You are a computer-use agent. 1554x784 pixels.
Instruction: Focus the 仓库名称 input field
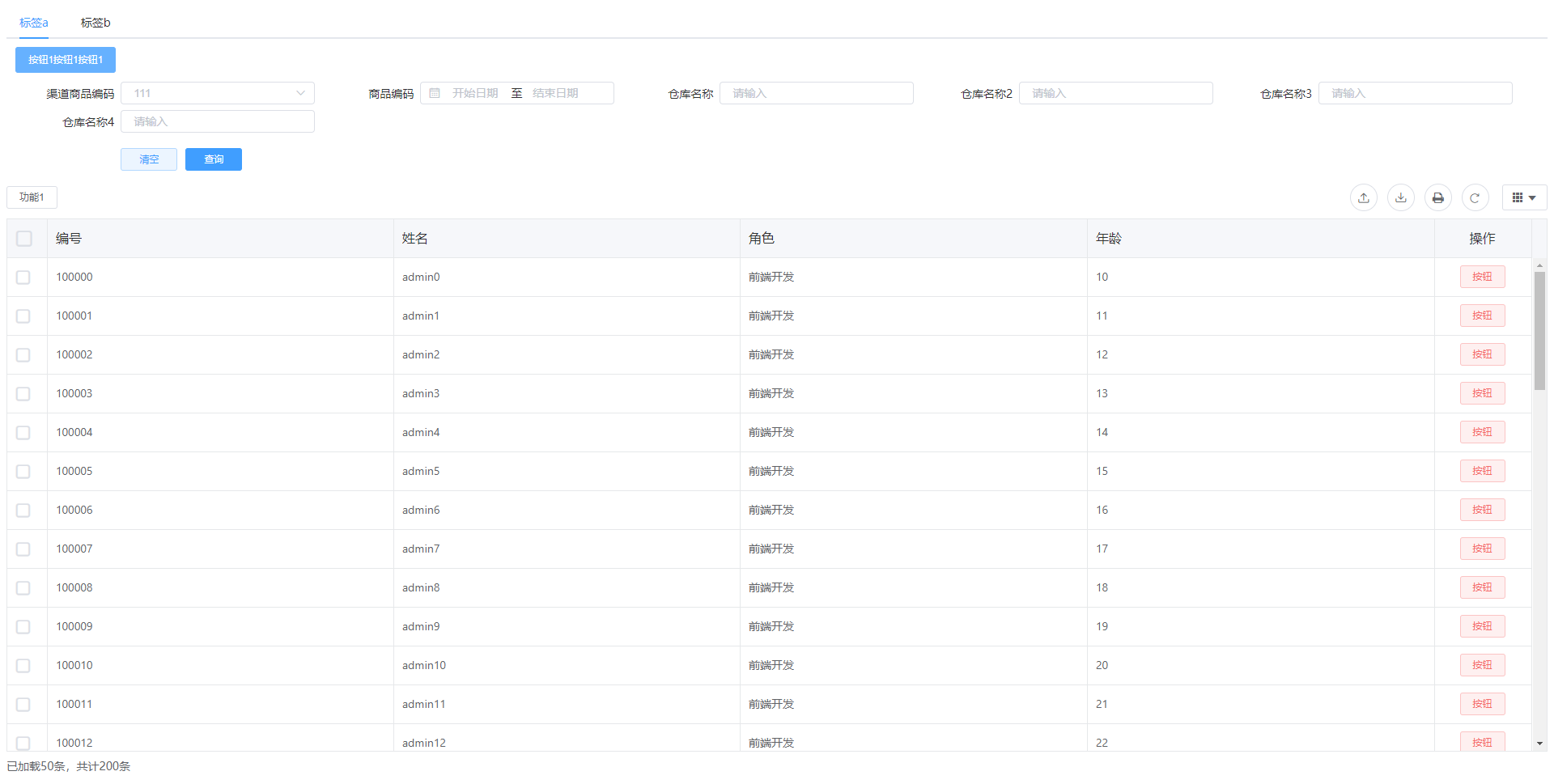[817, 93]
